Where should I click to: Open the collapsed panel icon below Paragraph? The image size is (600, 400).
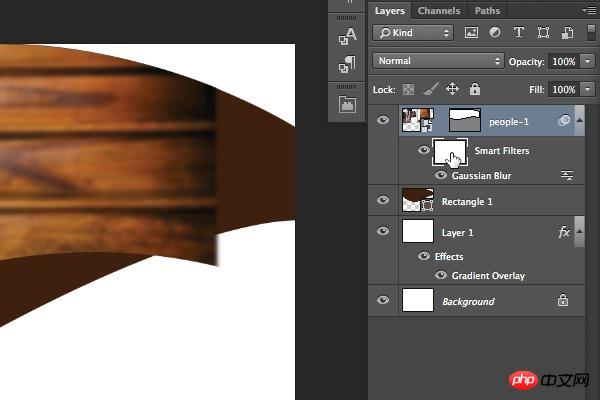tap(347, 104)
